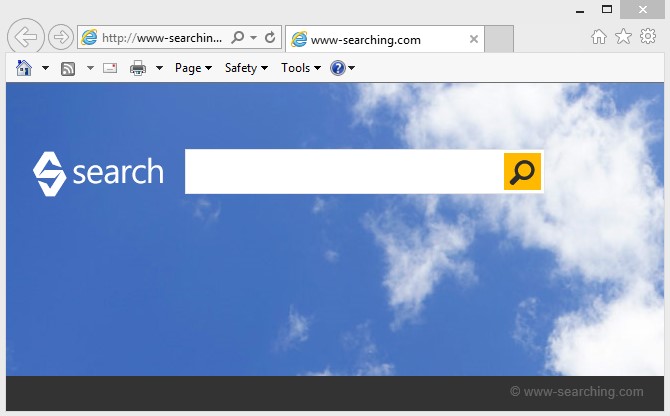Open the Tools gear icon at top right
Viewport: 670px width, 416px height.
648,37
